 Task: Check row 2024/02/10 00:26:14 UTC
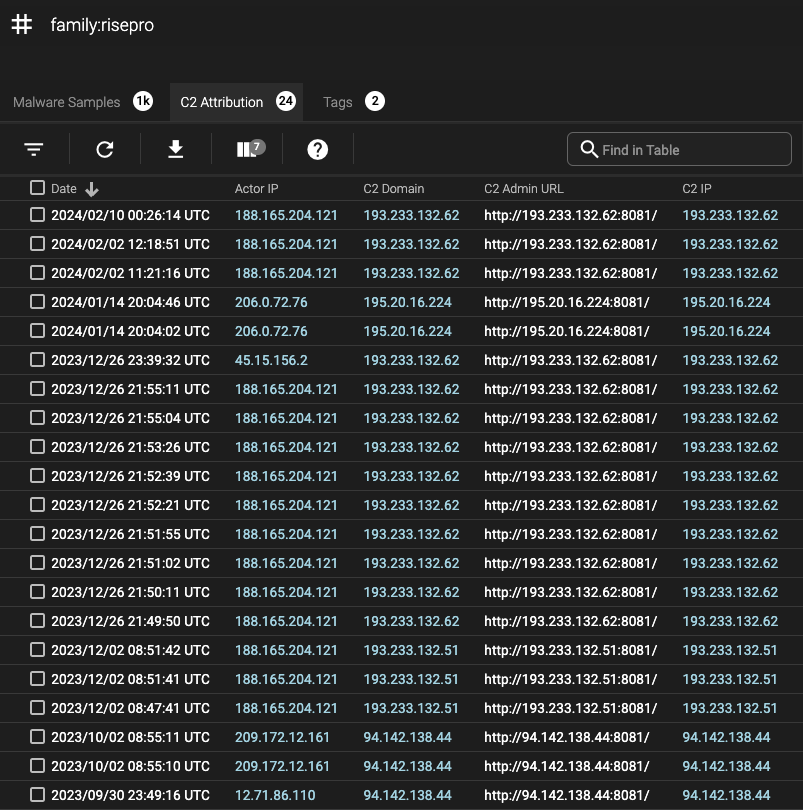[37, 214]
